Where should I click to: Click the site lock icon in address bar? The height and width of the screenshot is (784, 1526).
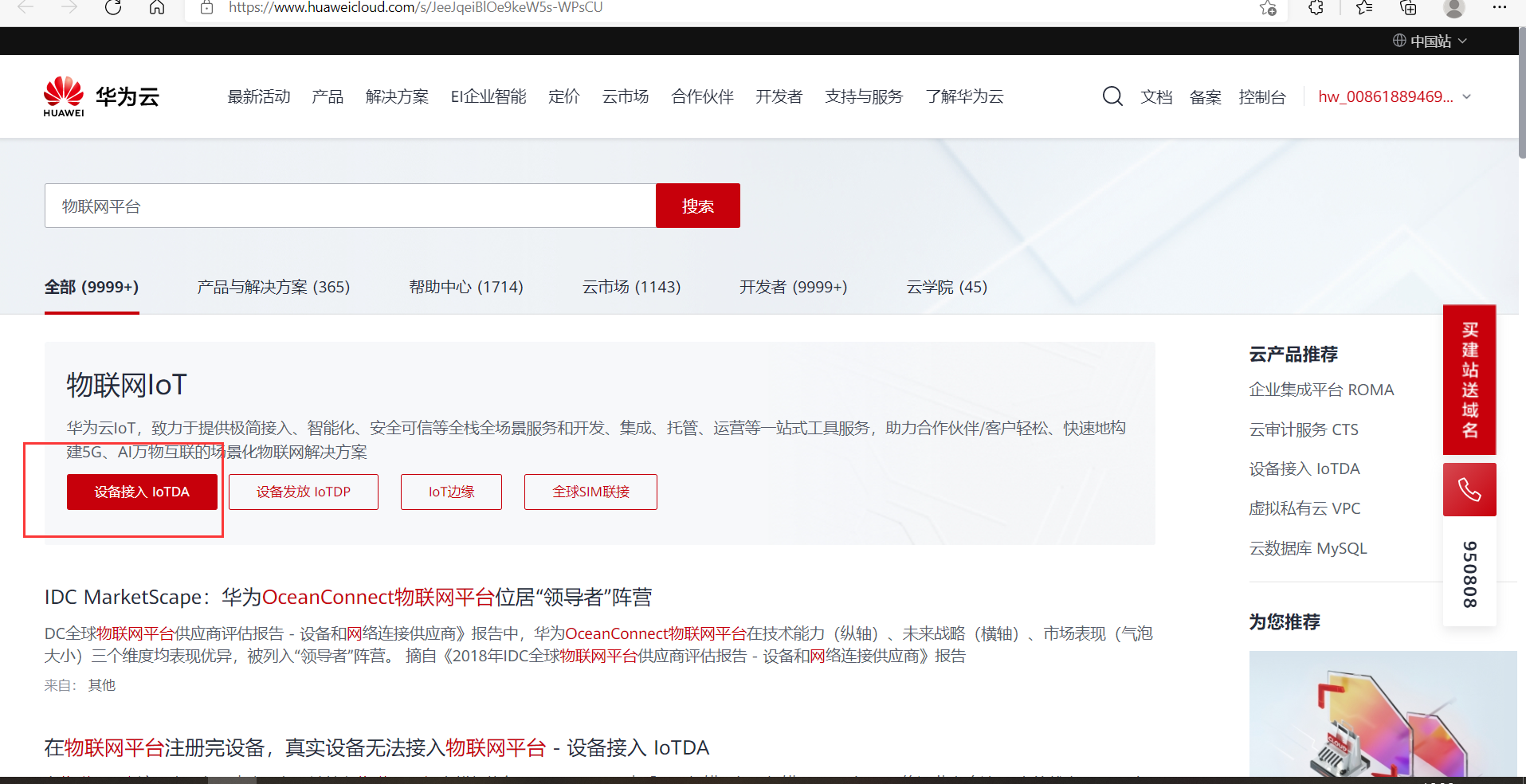coord(207,8)
